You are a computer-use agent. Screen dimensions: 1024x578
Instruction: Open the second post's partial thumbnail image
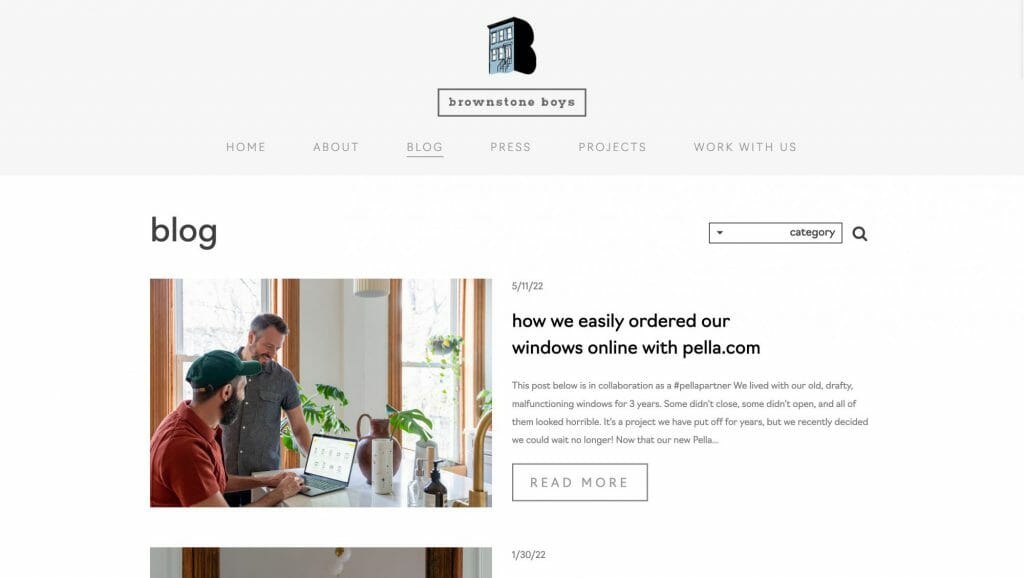click(x=321, y=562)
